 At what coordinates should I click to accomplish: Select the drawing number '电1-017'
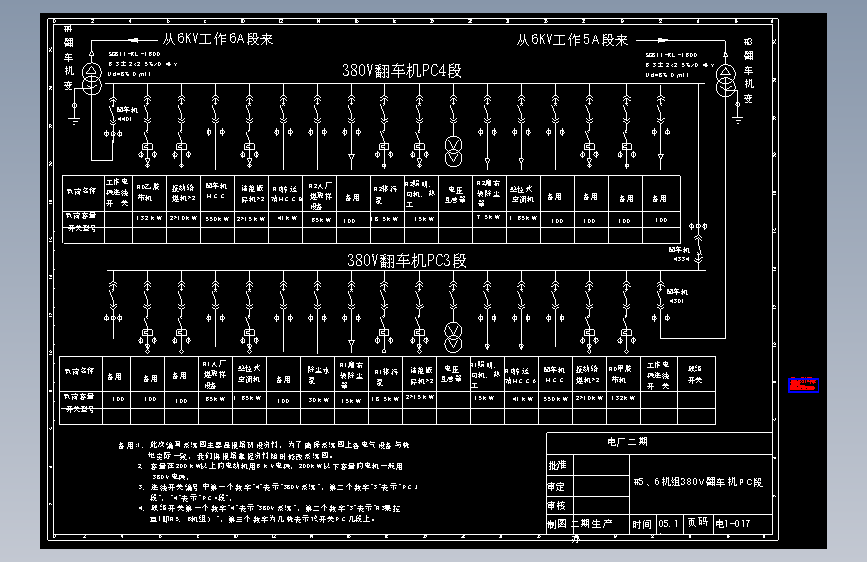[x=733, y=523]
